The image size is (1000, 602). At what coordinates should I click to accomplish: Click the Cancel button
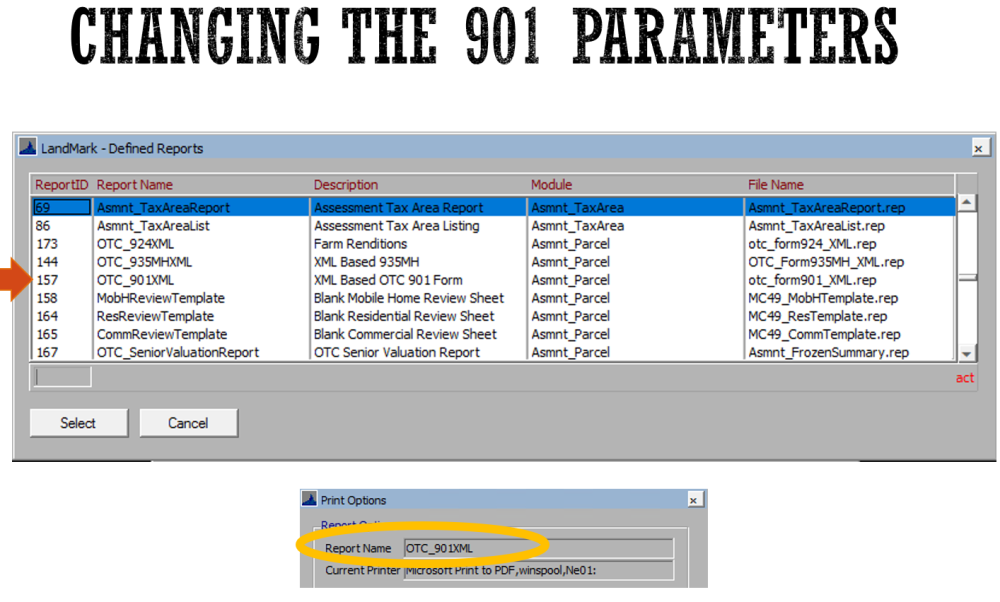[x=188, y=422]
